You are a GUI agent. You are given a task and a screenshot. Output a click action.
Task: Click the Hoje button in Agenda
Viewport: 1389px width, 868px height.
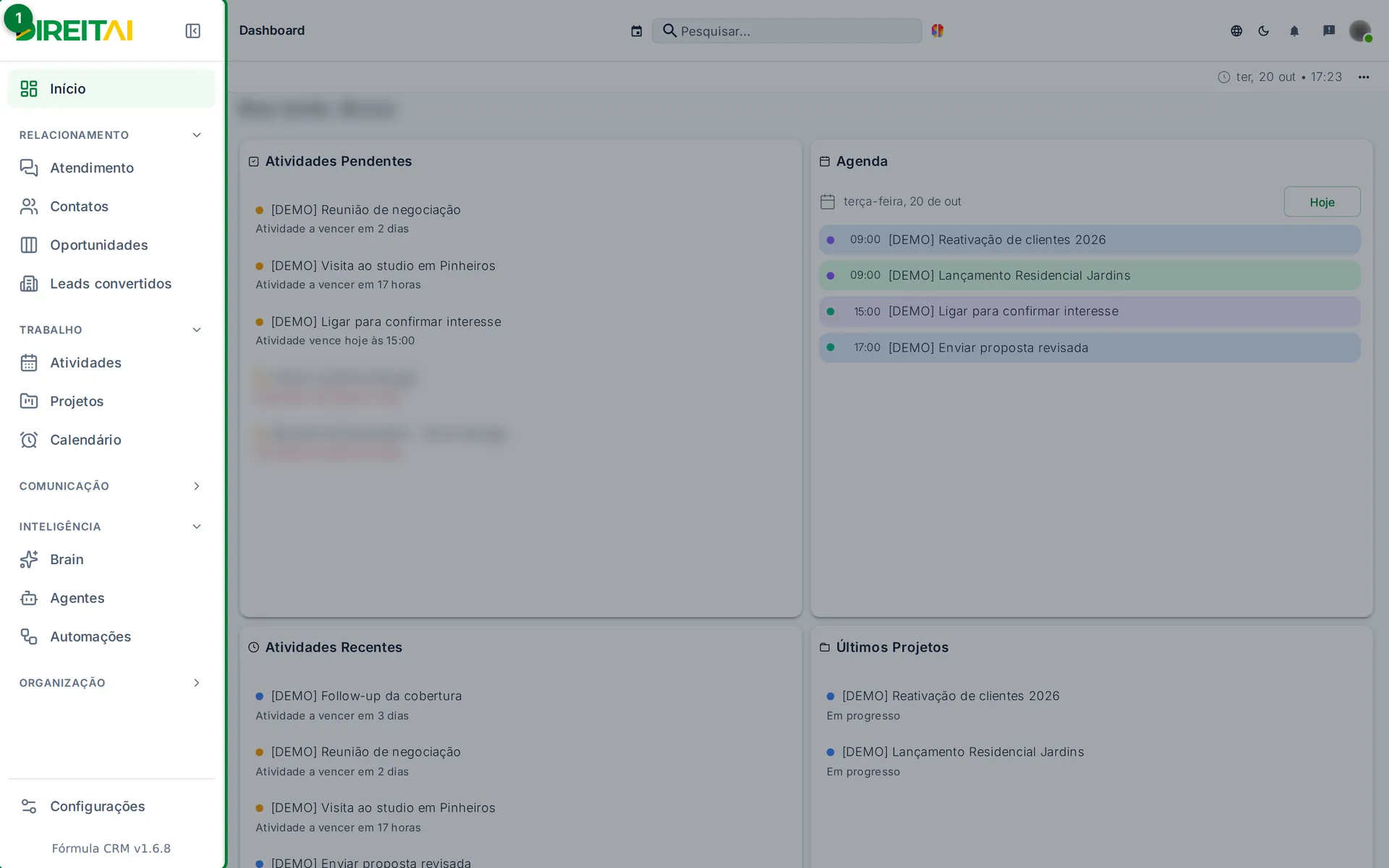point(1322,202)
